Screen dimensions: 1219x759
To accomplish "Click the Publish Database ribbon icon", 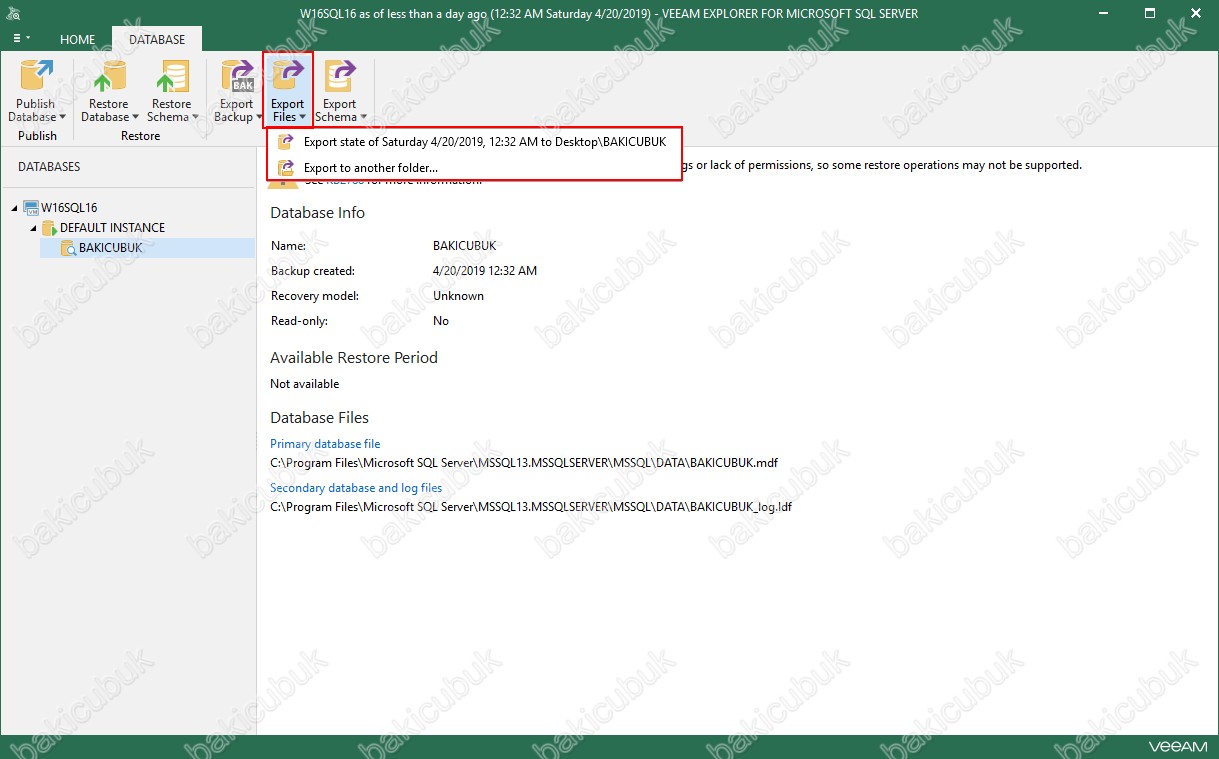I will click(x=36, y=77).
